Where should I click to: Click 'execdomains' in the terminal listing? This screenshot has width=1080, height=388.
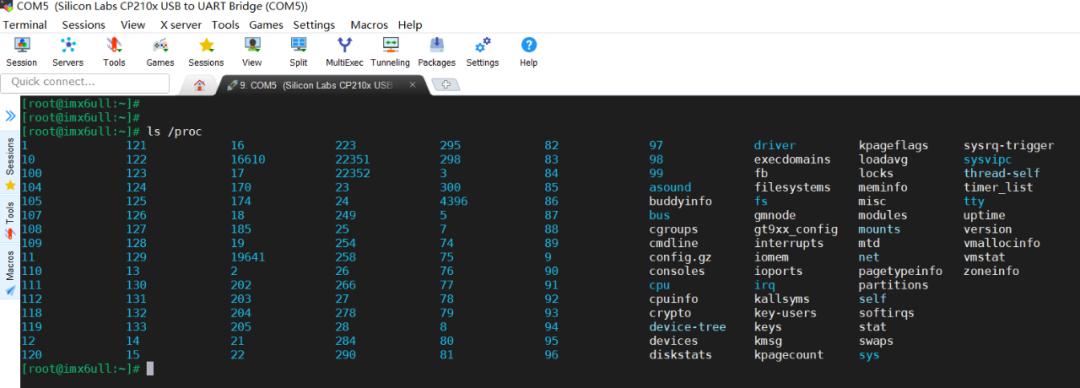792,159
